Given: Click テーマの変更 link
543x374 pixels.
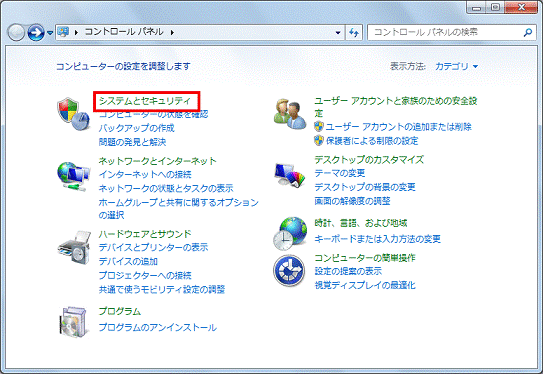Looking at the screenshot, I should 340,173.
